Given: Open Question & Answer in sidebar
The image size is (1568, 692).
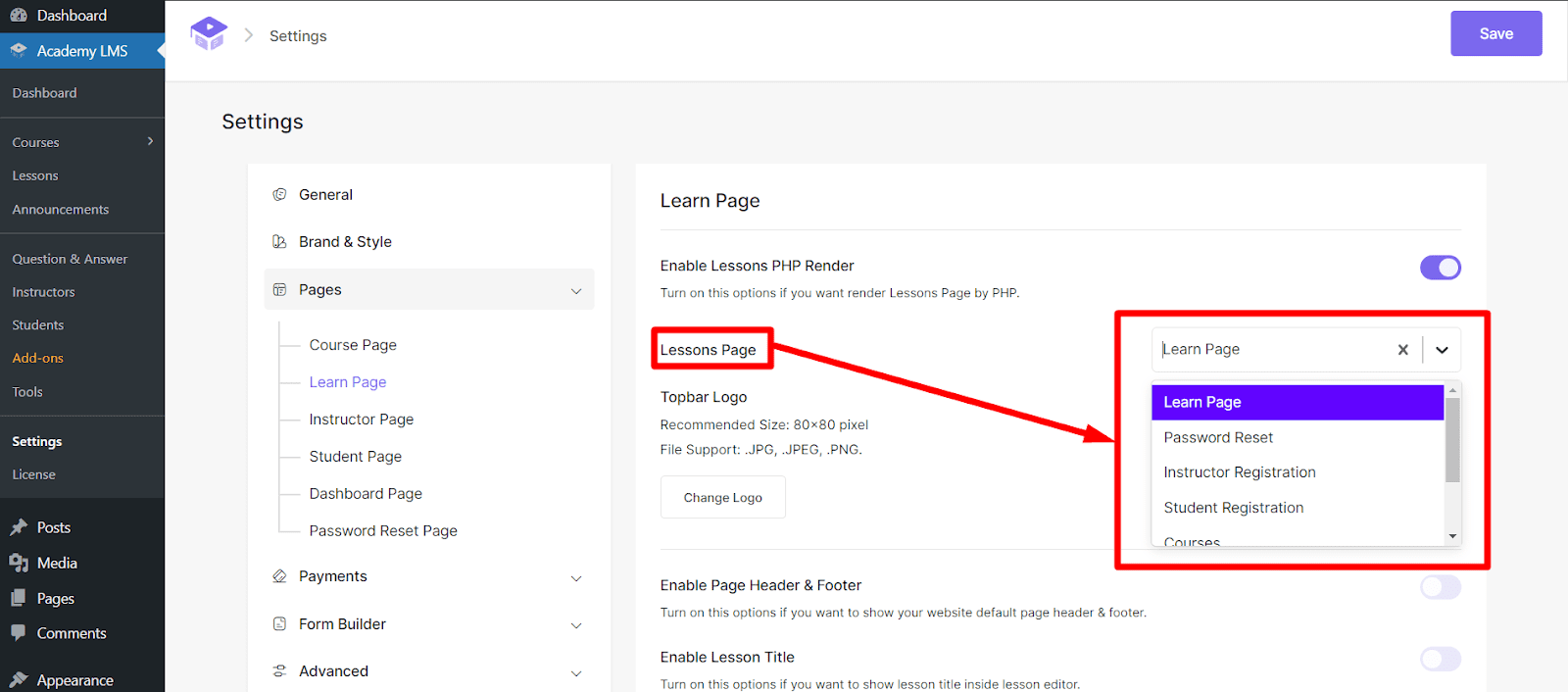Looking at the screenshot, I should 70,259.
